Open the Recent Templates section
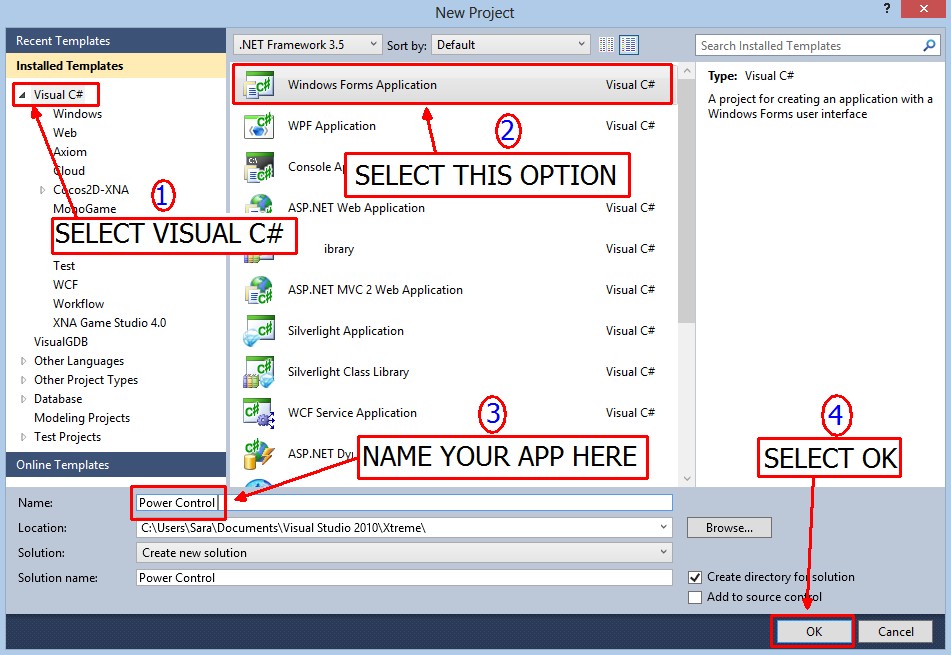This screenshot has height=655, width=951. pyautogui.click(x=116, y=41)
